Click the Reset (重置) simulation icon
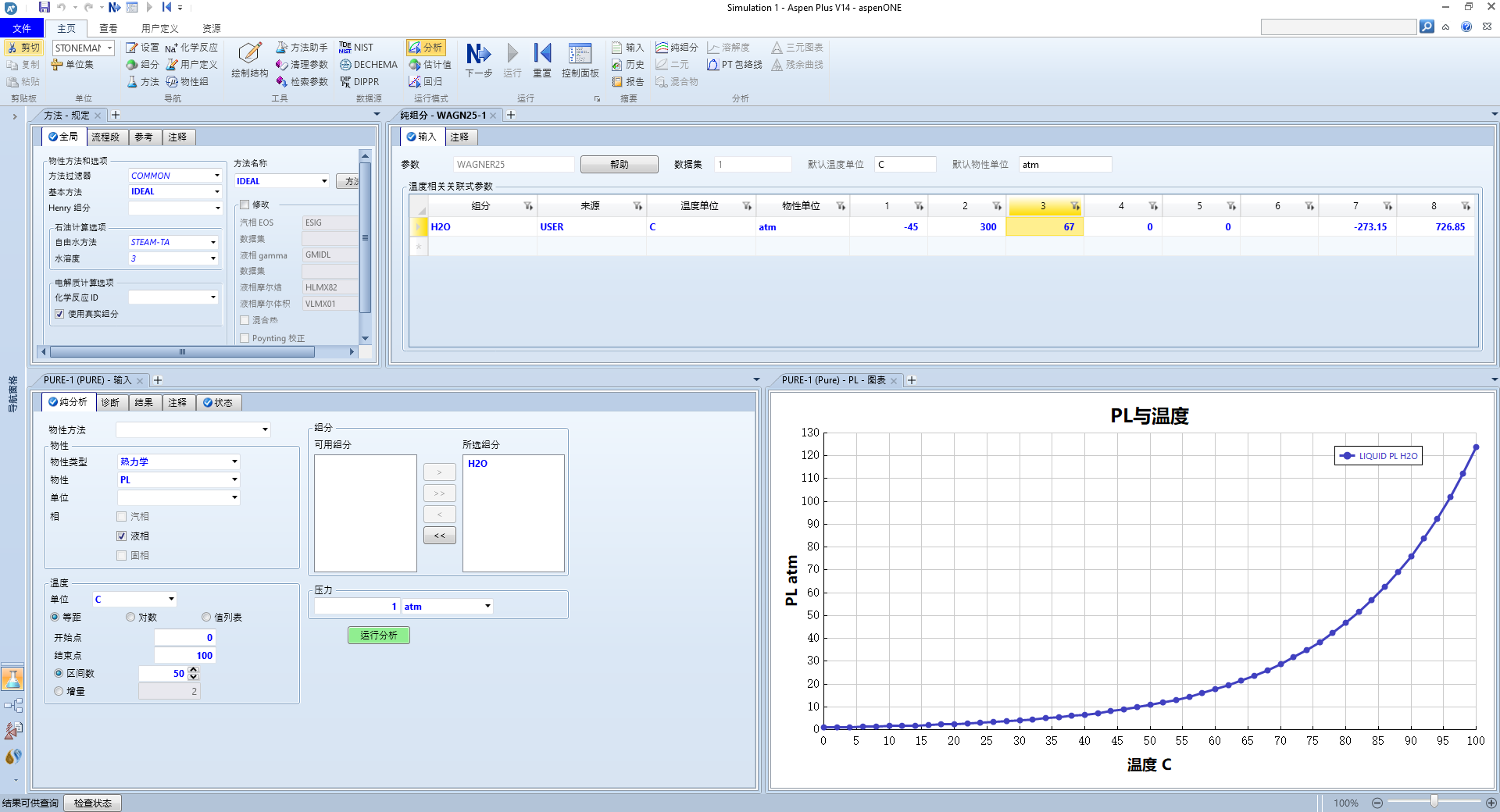This screenshot has width=1500, height=812. (542, 60)
